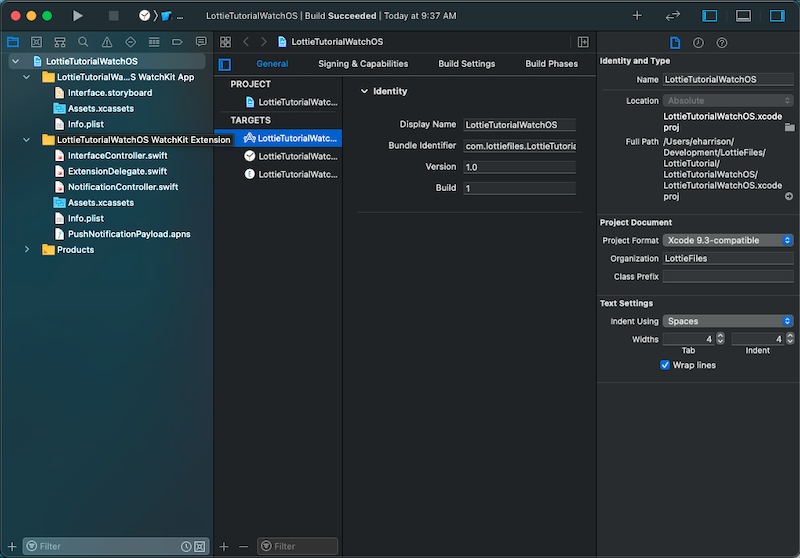Open the Source Control navigator

tap(36, 42)
